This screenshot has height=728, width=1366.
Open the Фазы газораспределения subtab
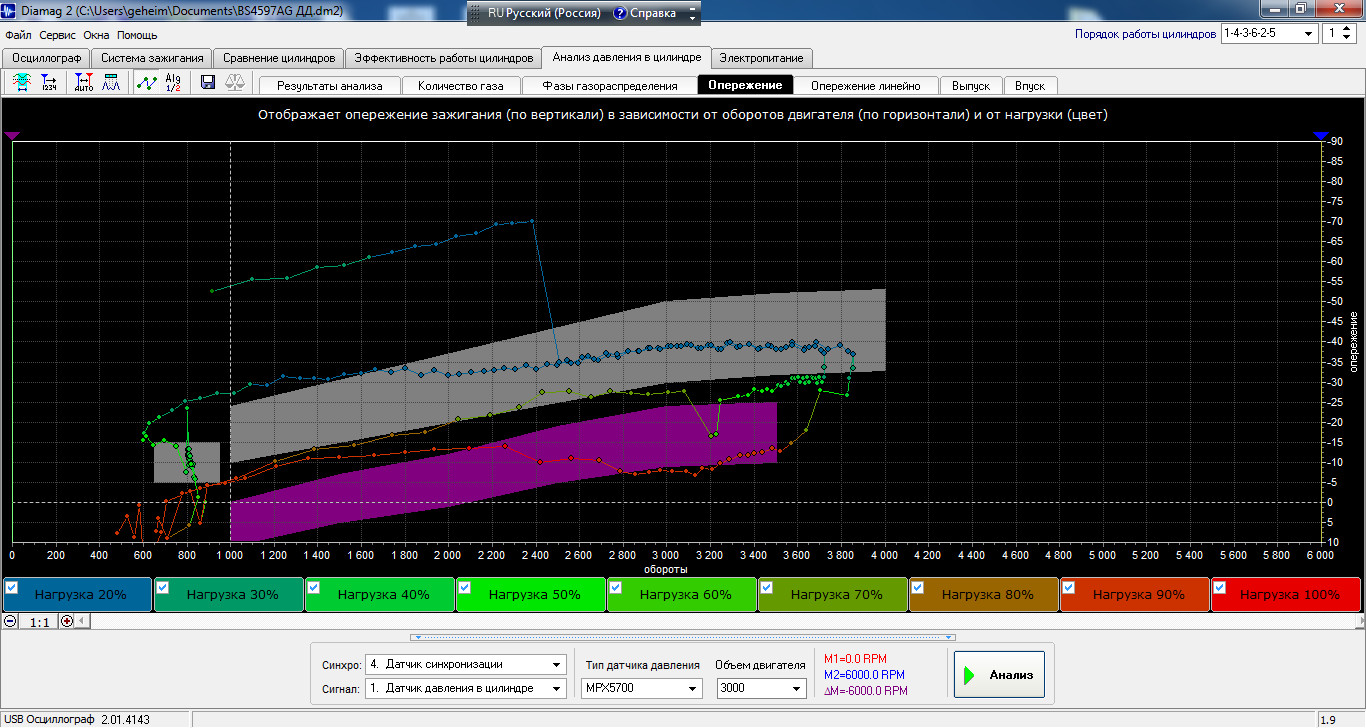coord(609,86)
